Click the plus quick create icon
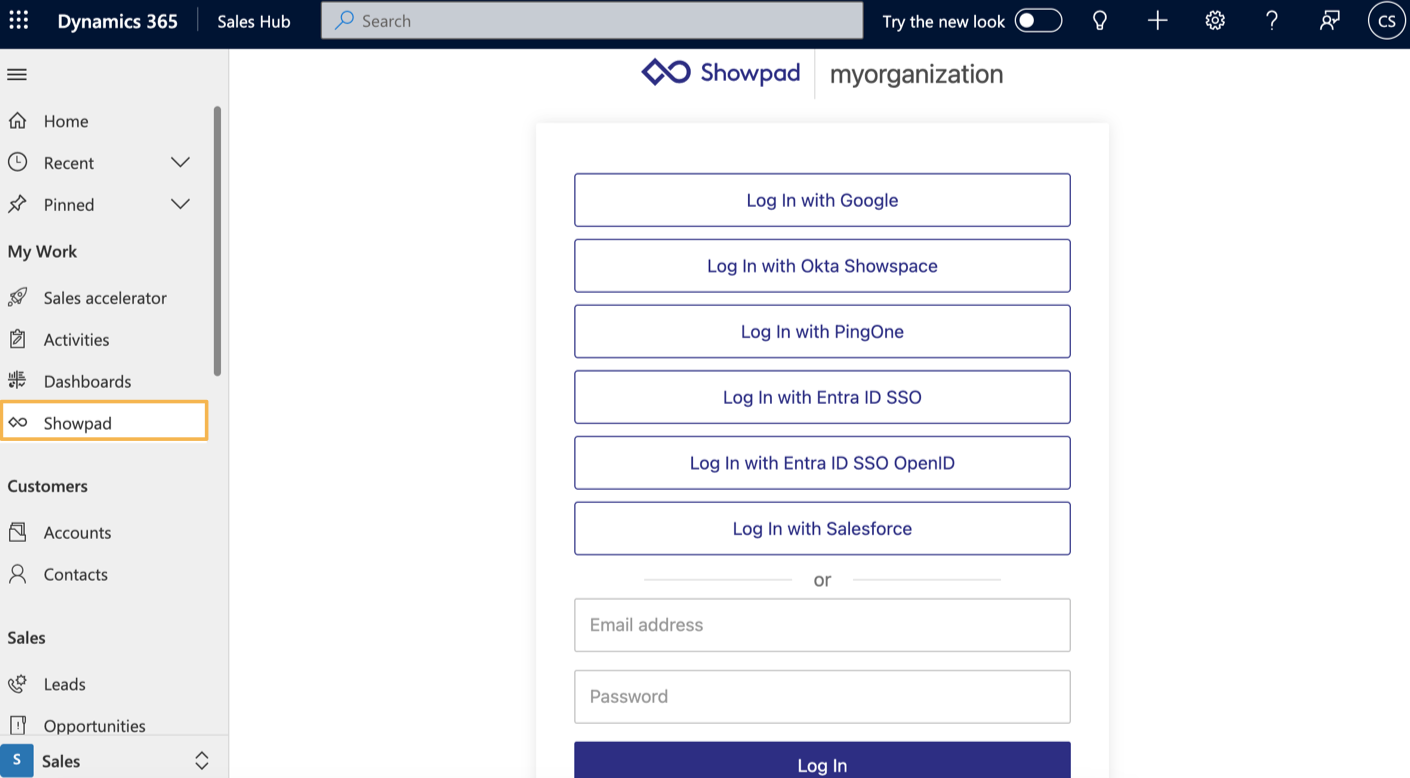The image size is (1410, 778). pos(1157,20)
